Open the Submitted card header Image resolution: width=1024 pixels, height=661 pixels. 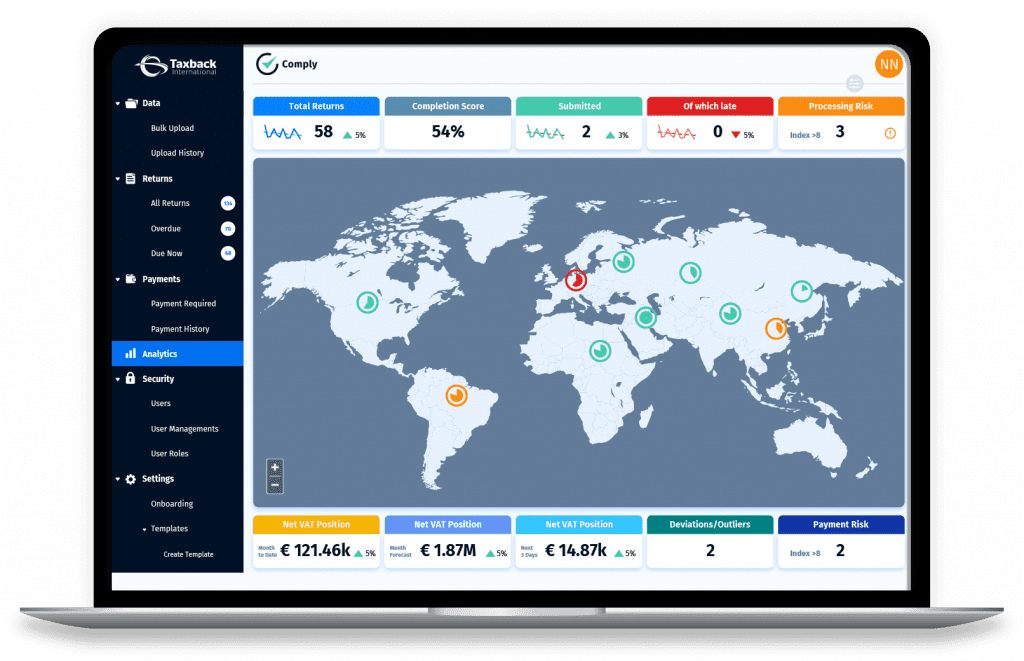point(579,106)
